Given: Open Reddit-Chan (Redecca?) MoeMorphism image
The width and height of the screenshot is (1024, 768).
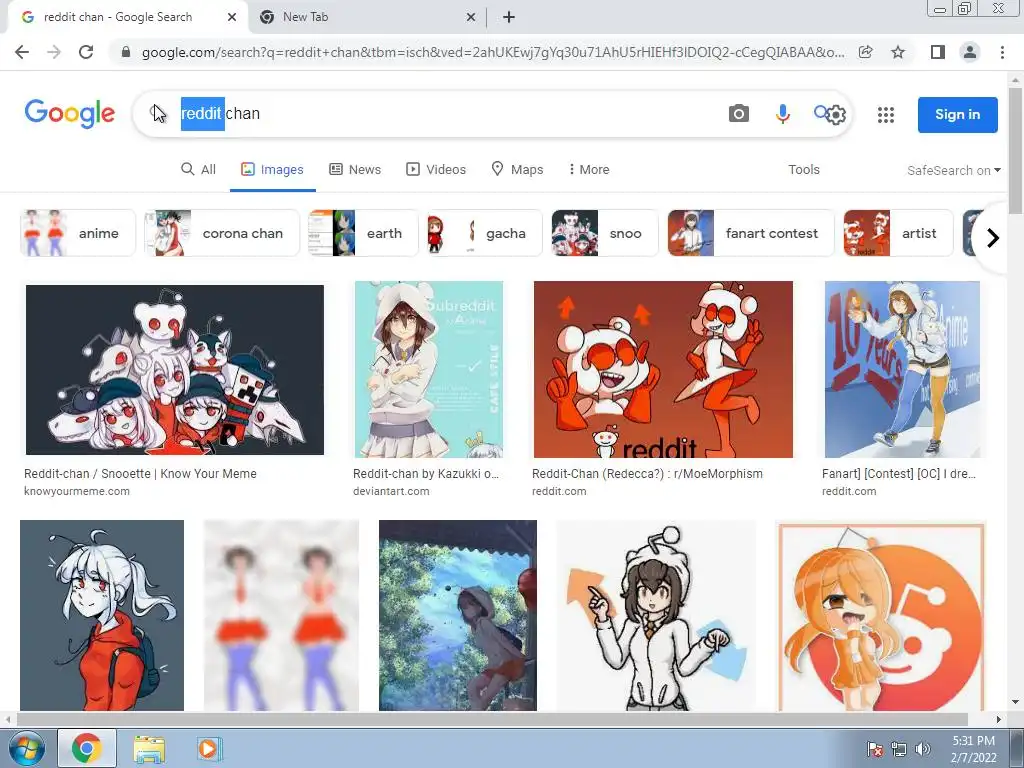Looking at the screenshot, I should (663, 370).
